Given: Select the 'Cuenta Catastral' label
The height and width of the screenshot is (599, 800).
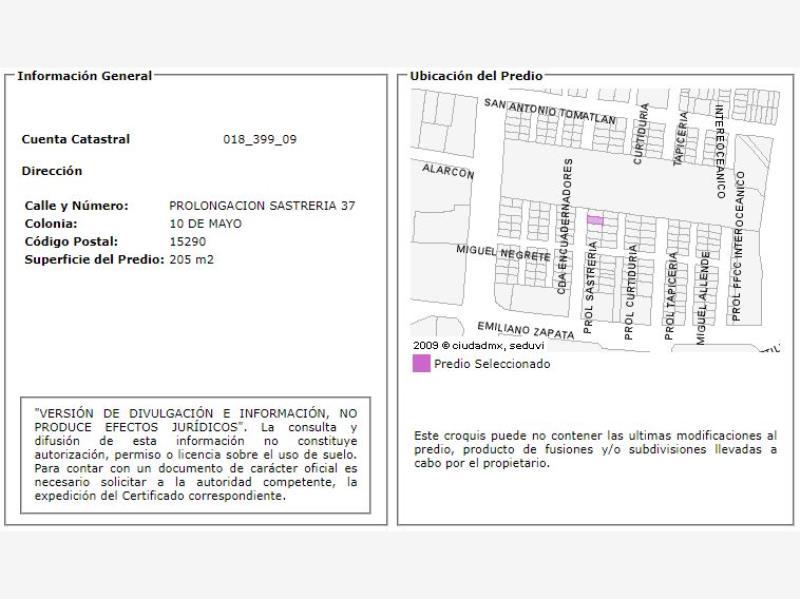Looking at the screenshot, I should (x=76, y=139).
